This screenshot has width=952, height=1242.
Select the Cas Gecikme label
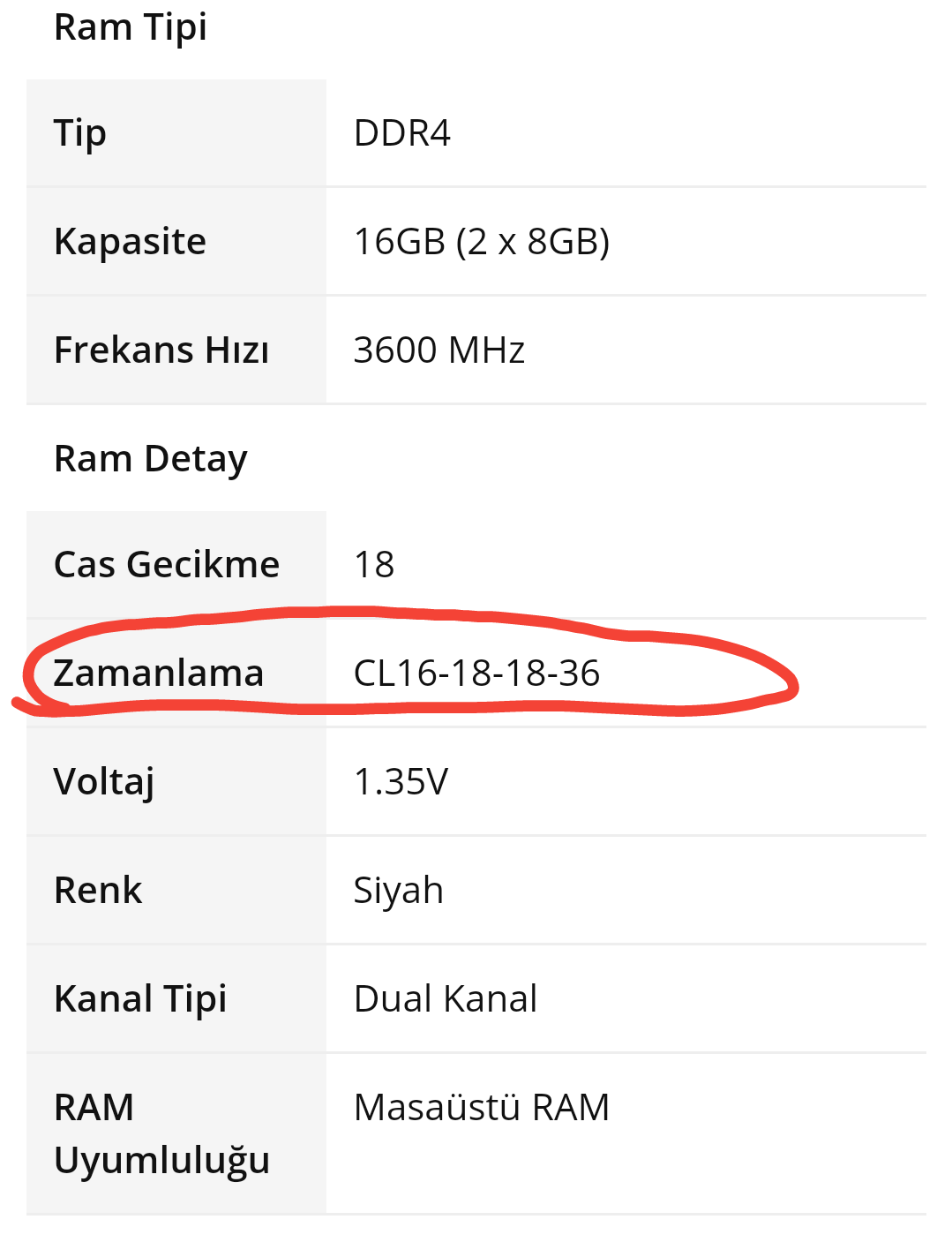tap(167, 565)
